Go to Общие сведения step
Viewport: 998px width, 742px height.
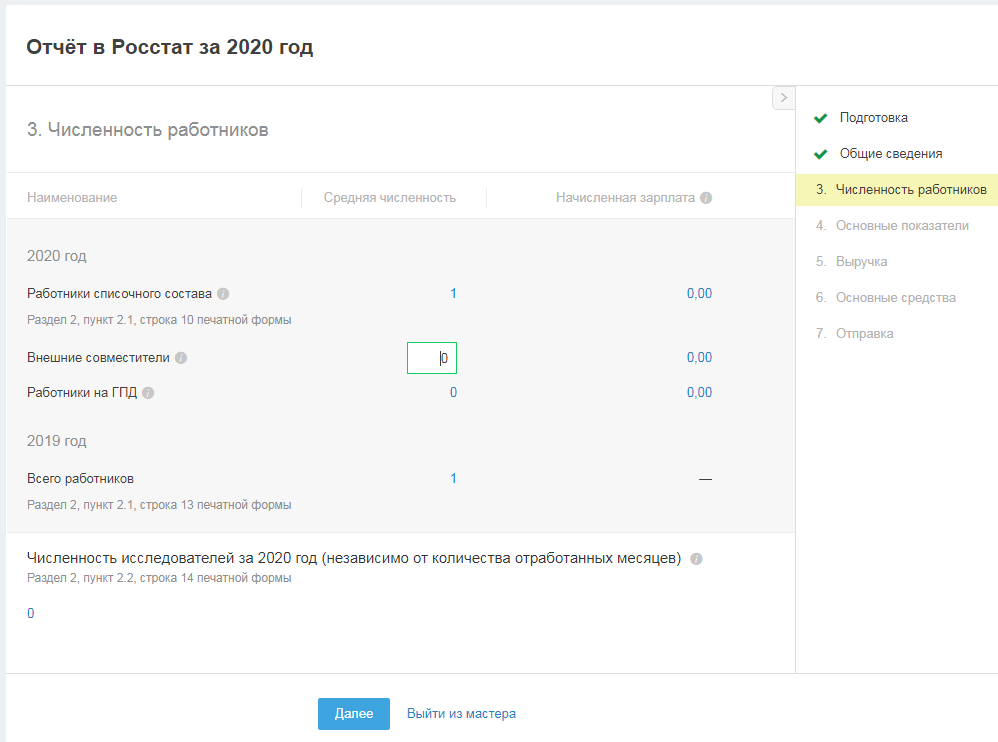(890, 154)
